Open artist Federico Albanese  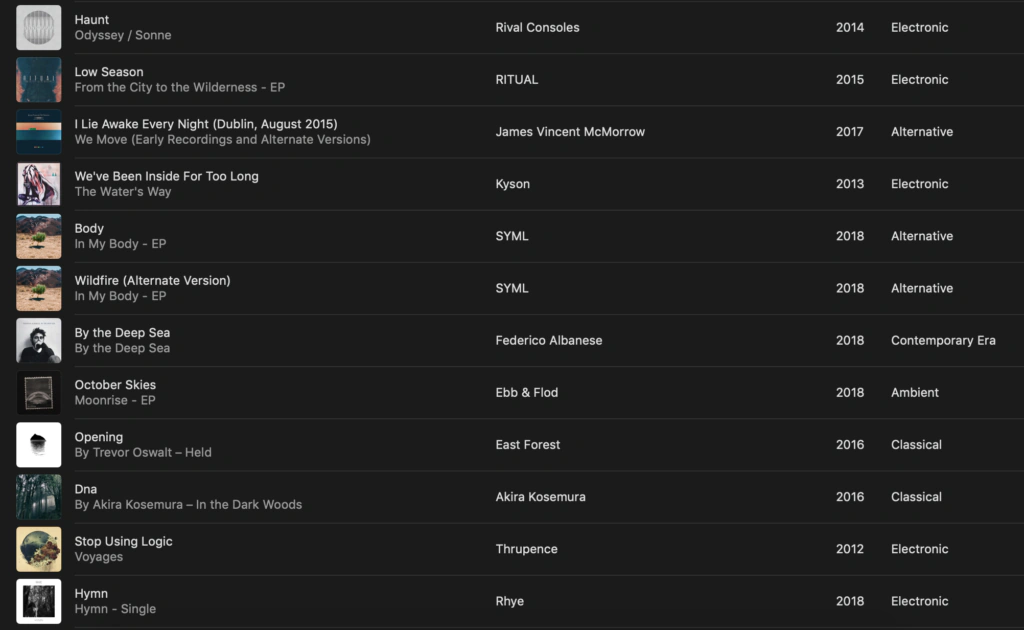pyautogui.click(x=549, y=341)
